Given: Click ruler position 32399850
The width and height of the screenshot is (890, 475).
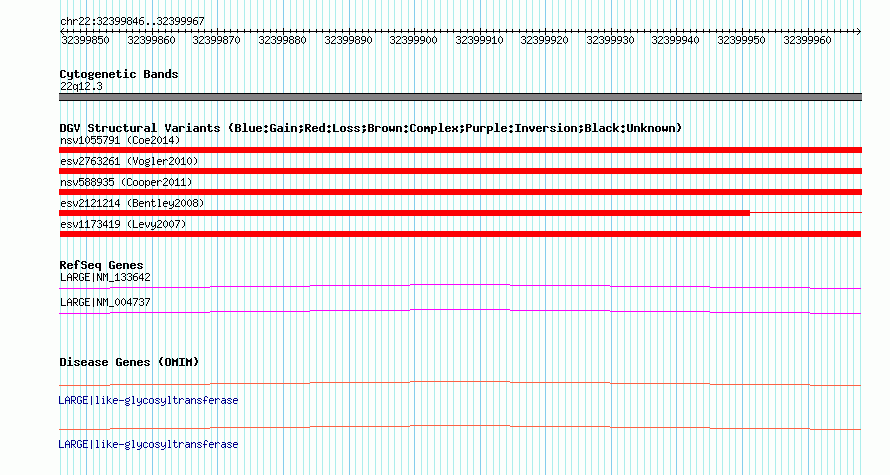Looking at the screenshot, I should coord(85,40).
